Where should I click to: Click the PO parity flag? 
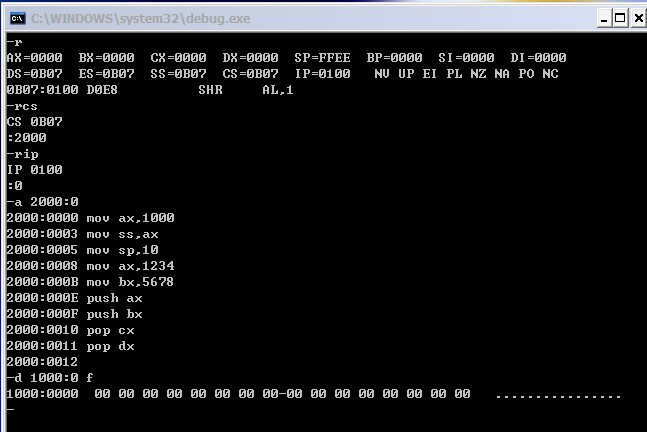pyautogui.click(x=526, y=74)
